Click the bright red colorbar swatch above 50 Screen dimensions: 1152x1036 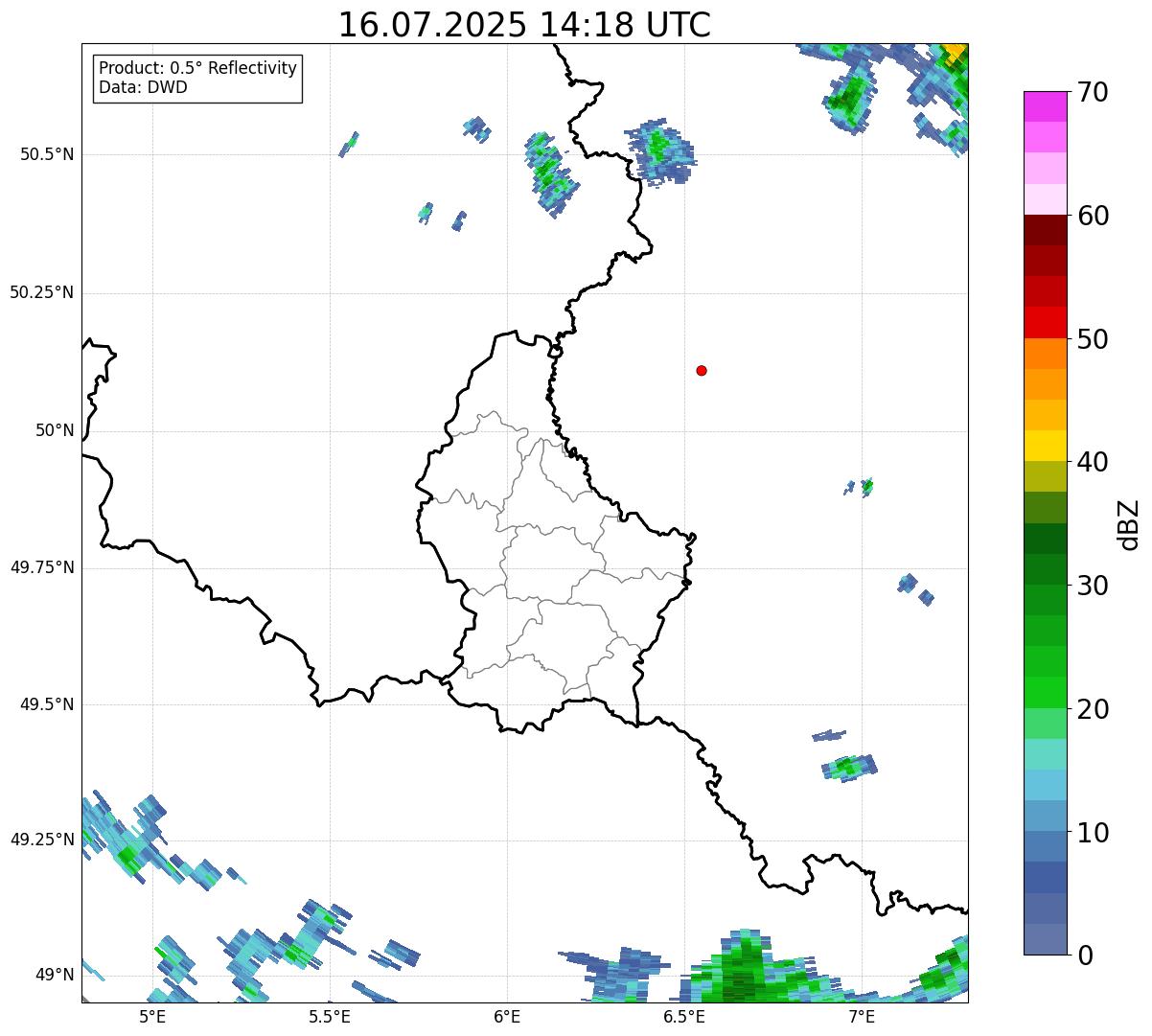tap(1046, 322)
